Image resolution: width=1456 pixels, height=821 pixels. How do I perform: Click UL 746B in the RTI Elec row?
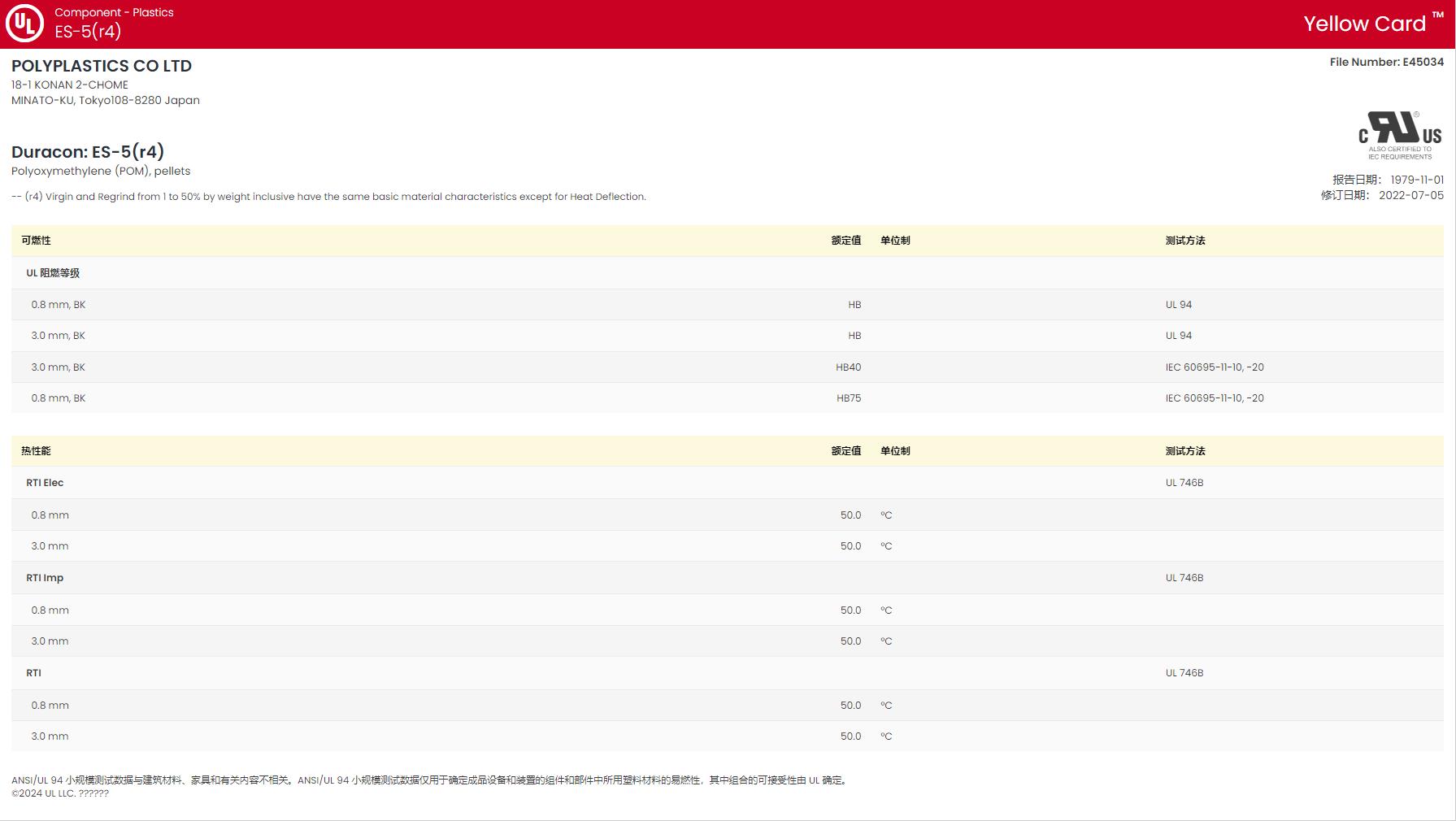(1184, 483)
